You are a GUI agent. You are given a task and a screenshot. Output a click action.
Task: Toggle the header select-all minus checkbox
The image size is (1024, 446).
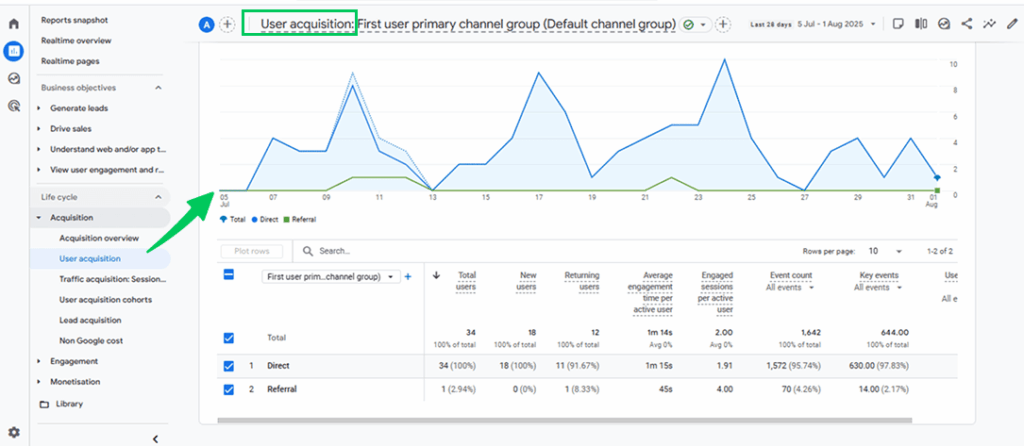(229, 275)
